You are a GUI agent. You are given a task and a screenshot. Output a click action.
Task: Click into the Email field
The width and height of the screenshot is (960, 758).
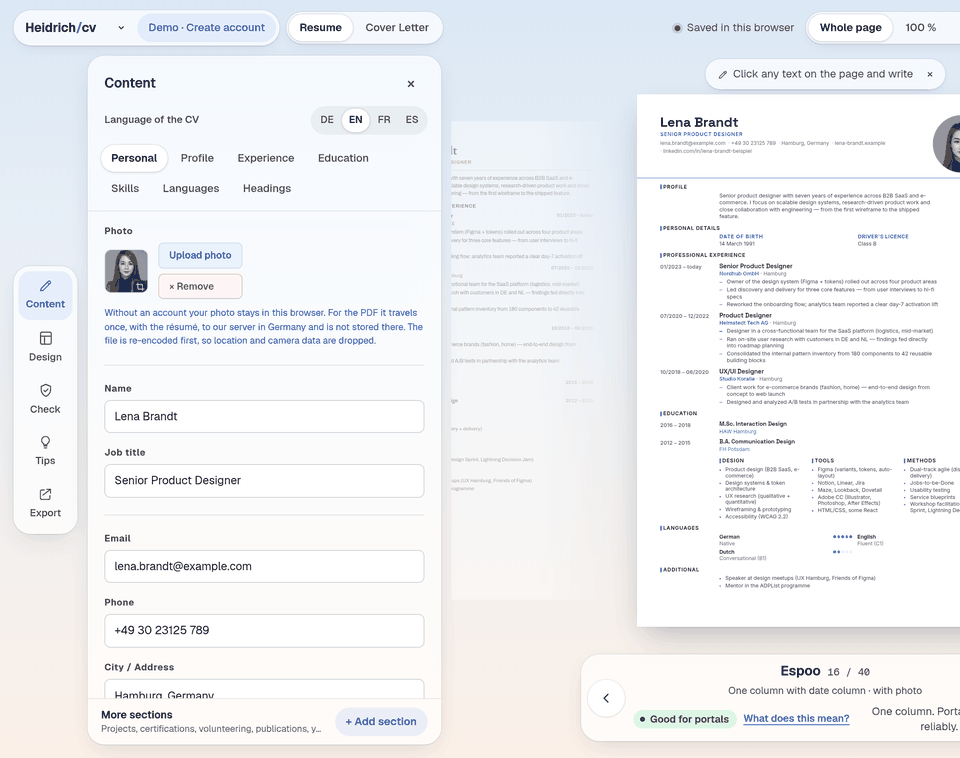264,566
